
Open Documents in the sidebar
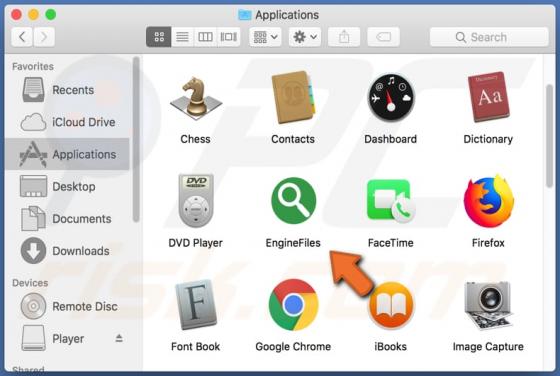68,219
